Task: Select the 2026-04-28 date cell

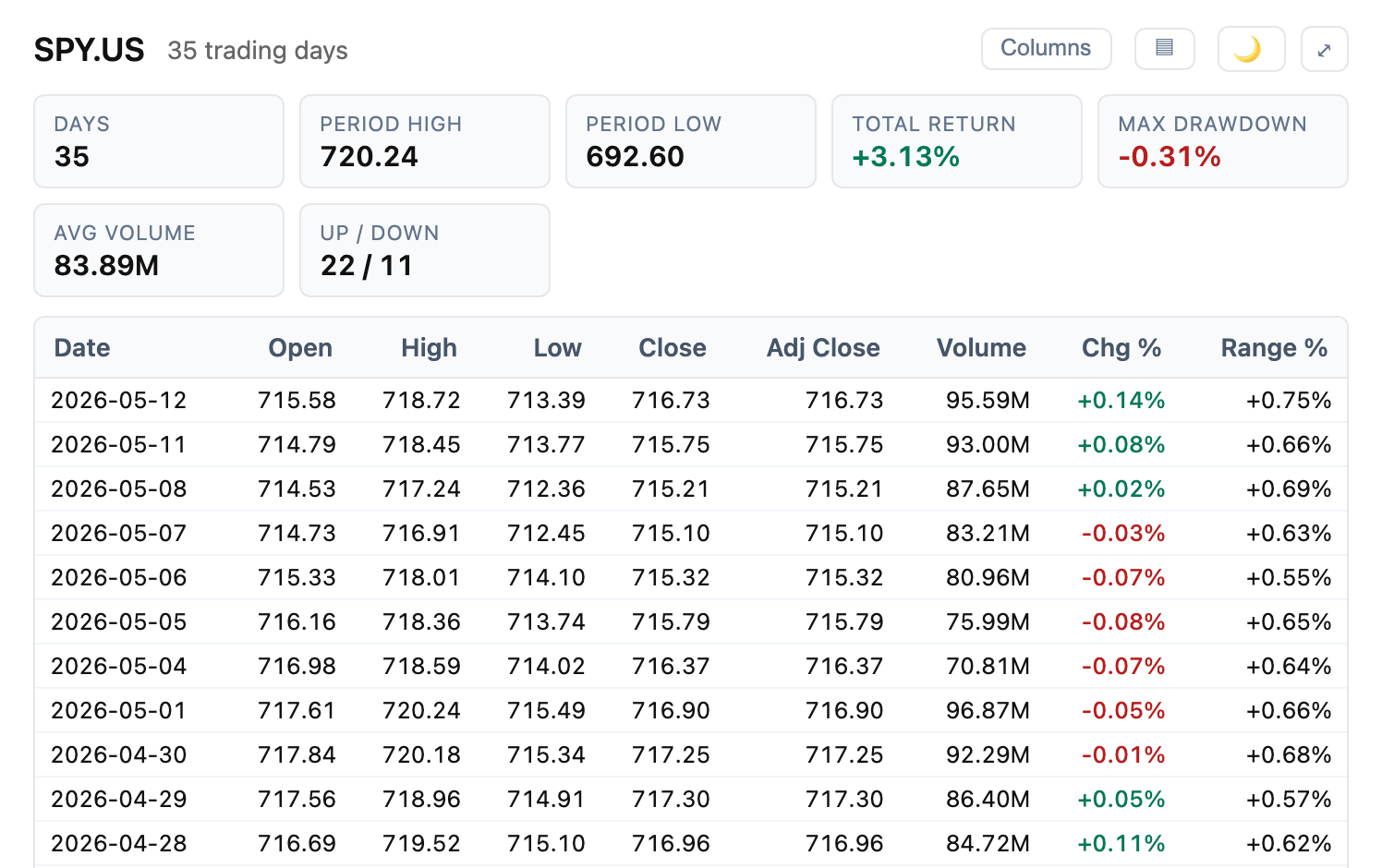Action: pyautogui.click(x=118, y=843)
